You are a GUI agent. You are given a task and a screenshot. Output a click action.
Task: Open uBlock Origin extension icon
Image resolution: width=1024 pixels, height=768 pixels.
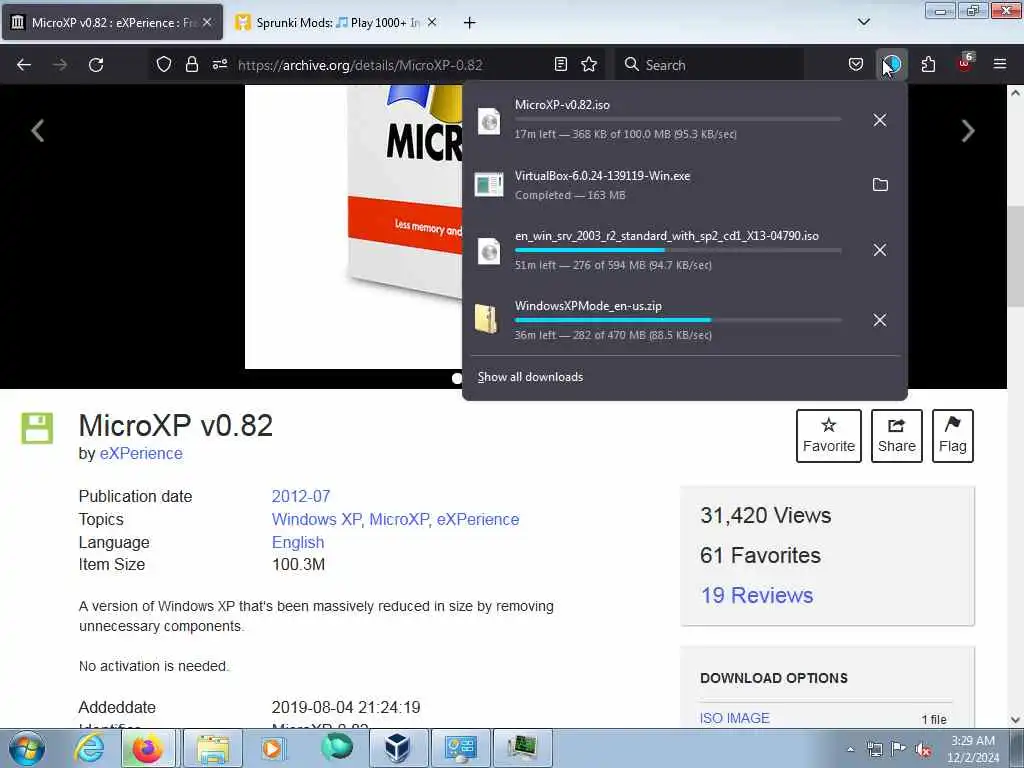pos(965,63)
